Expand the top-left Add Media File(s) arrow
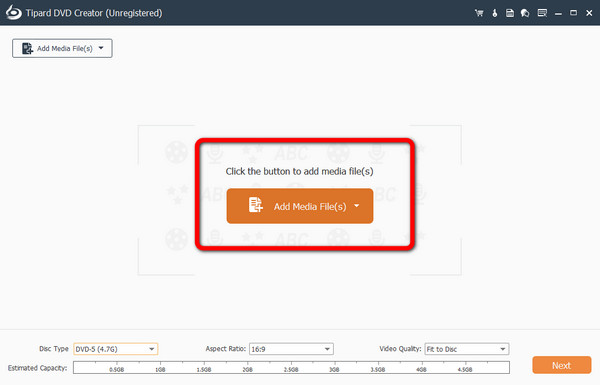Screen dimensions: 600x385 click(x=101, y=48)
